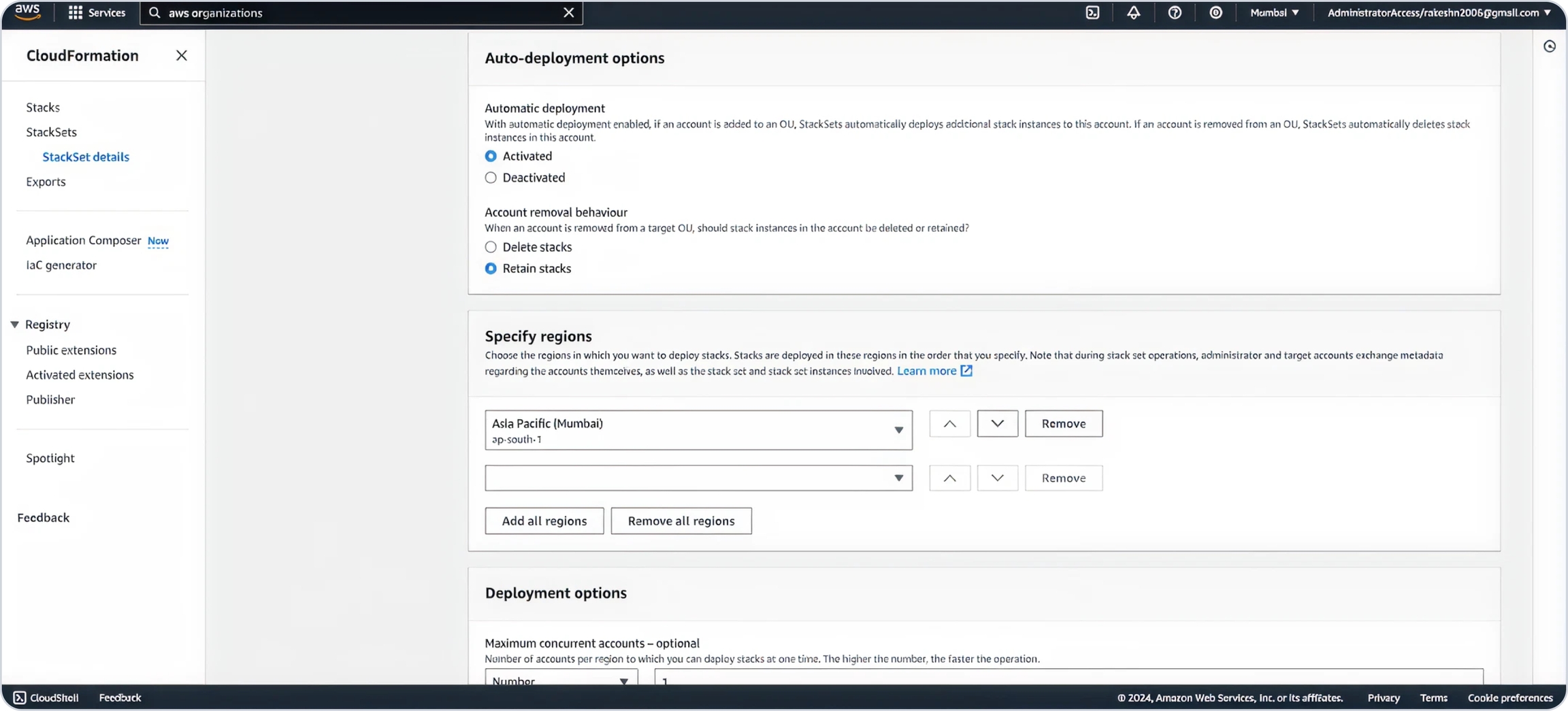
Task: Collapse the Registry section
Action: point(14,325)
